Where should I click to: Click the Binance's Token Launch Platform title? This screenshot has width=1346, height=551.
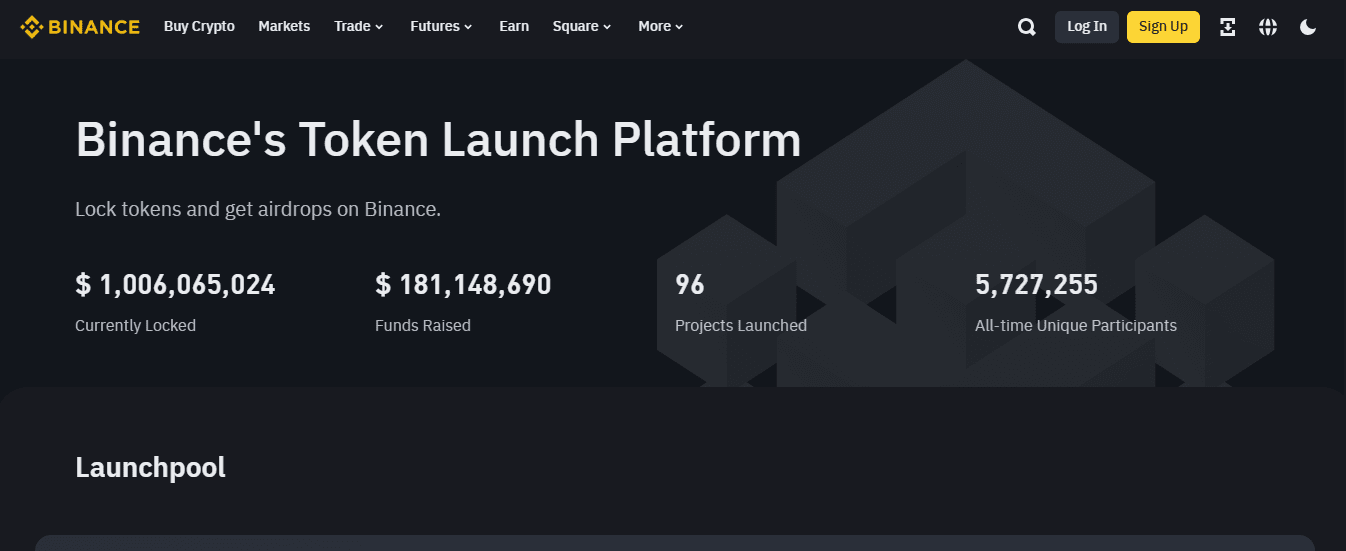tap(438, 140)
